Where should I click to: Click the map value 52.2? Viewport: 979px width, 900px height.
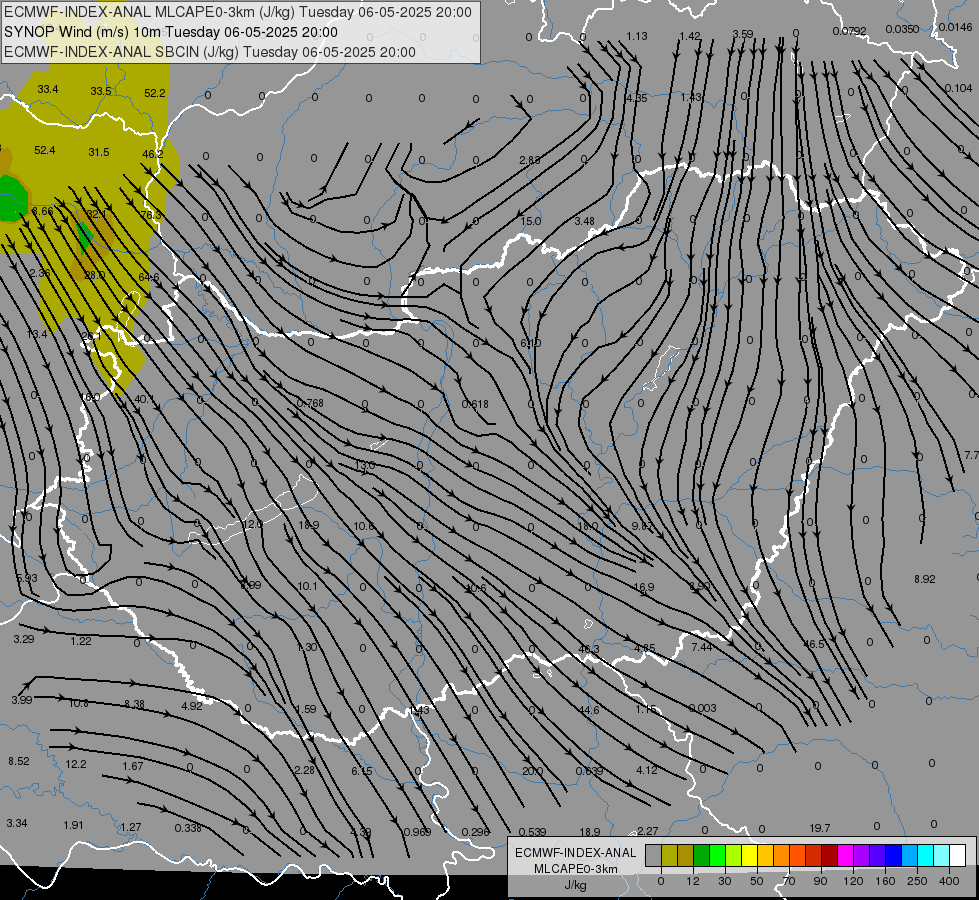(155, 93)
